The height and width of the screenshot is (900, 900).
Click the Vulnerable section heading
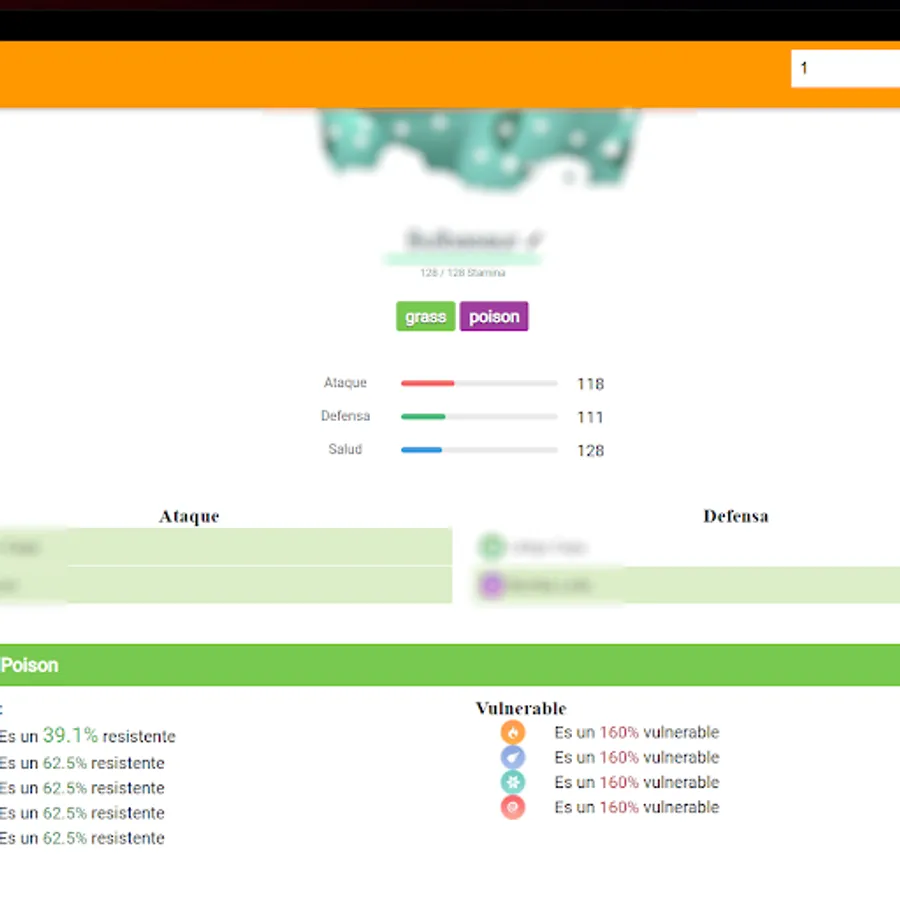(x=521, y=708)
